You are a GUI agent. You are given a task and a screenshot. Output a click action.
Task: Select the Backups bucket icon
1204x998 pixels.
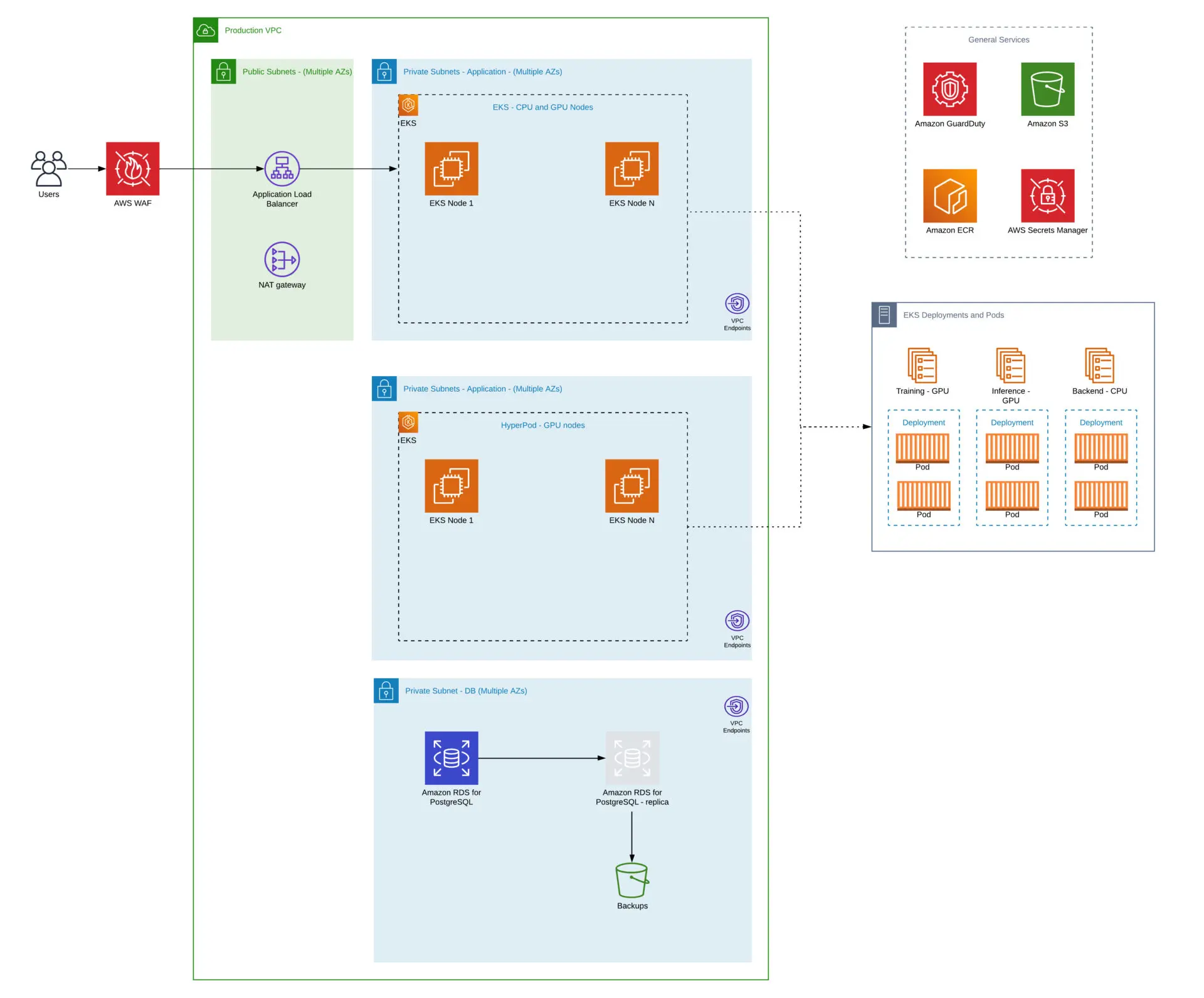[x=632, y=880]
